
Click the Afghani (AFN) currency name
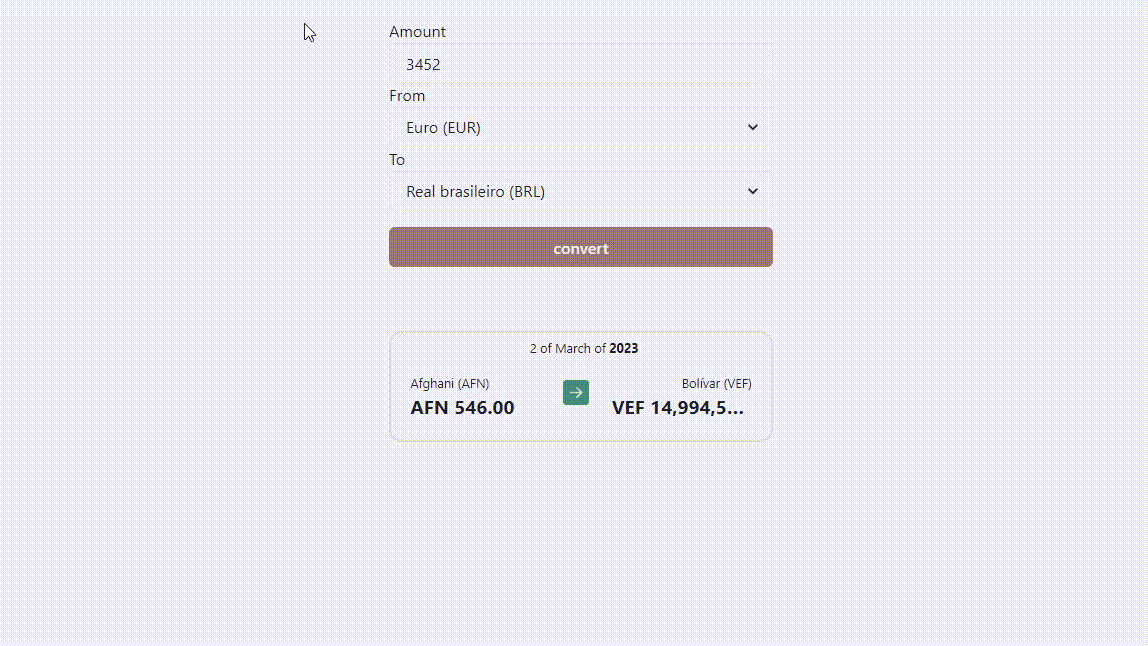click(x=450, y=383)
